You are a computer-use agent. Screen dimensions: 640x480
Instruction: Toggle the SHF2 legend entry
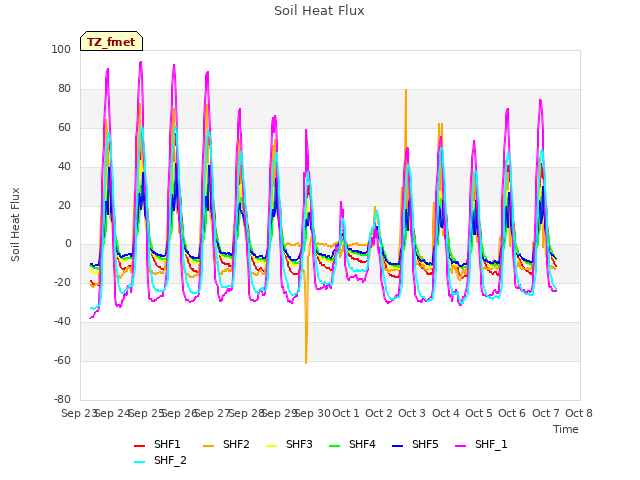pos(226,444)
